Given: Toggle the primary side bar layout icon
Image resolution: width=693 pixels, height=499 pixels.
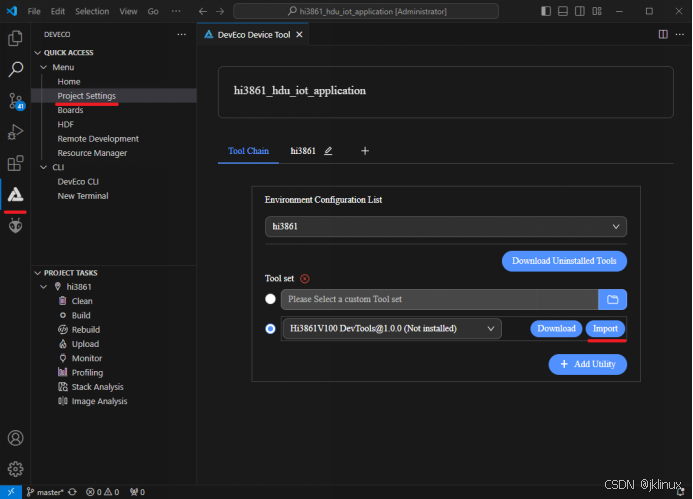Looking at the screenshot, I should point(546,11).
